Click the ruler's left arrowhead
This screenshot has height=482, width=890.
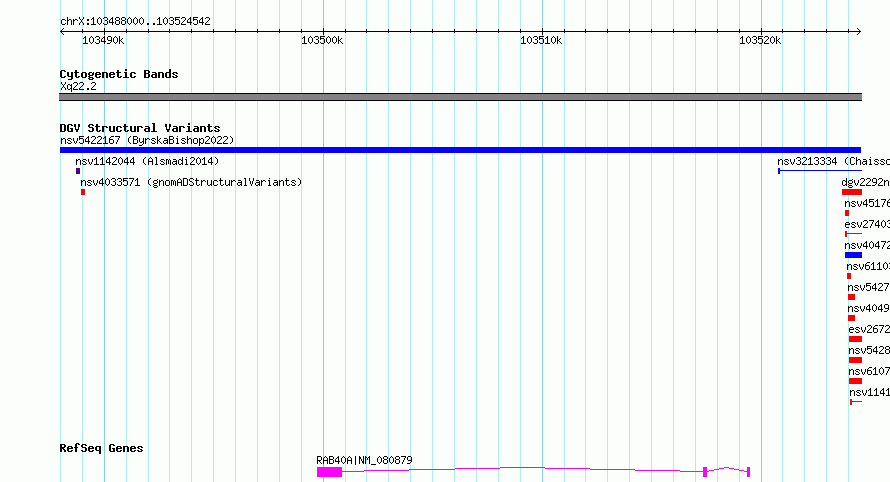pos(62,32)
